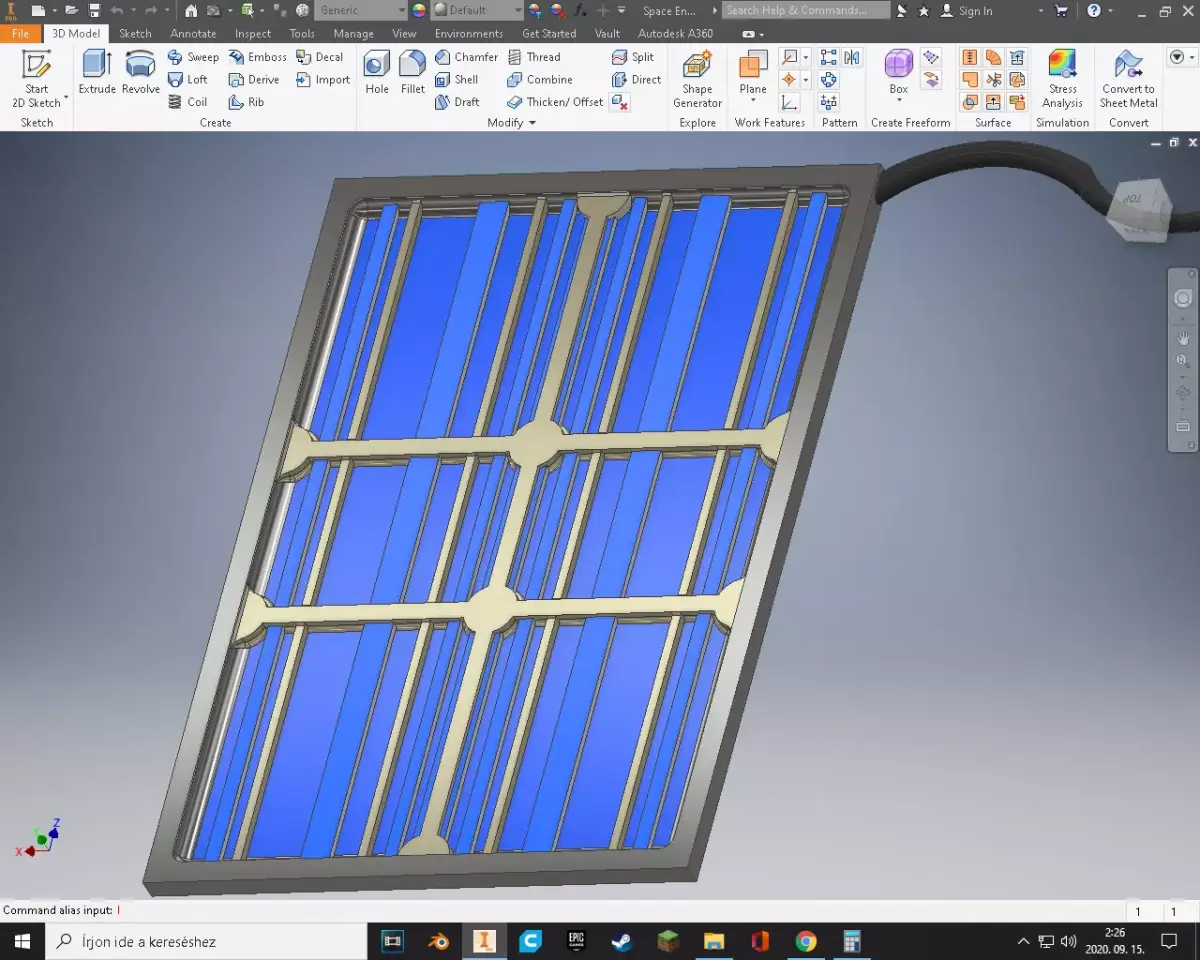Open the Axis work feature dropdown
The height and width of the screenshot is (960, 1200).
tap(806, 57)
